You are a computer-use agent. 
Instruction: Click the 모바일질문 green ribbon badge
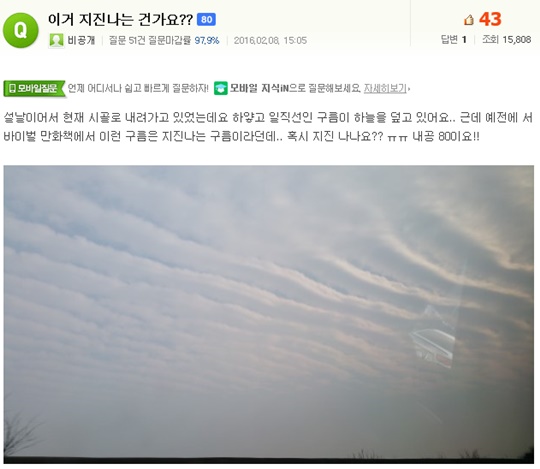coord(34,88)
